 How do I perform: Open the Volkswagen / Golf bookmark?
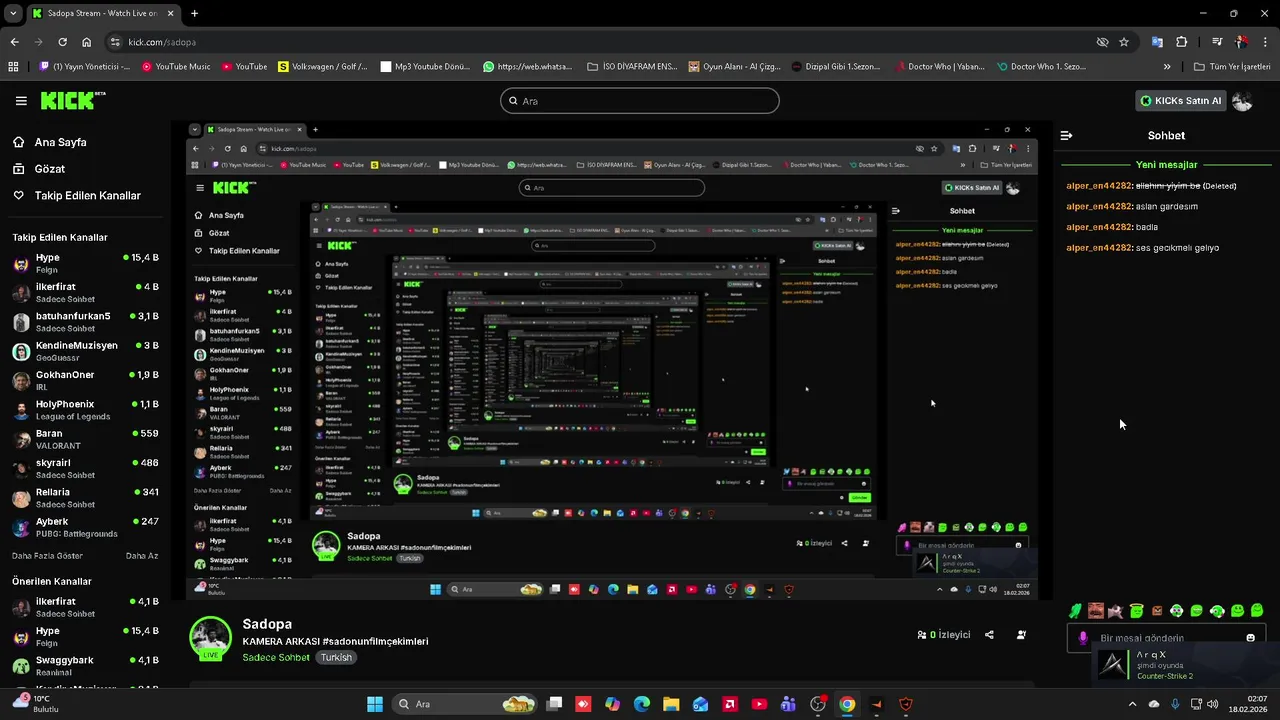pos(323,67)
